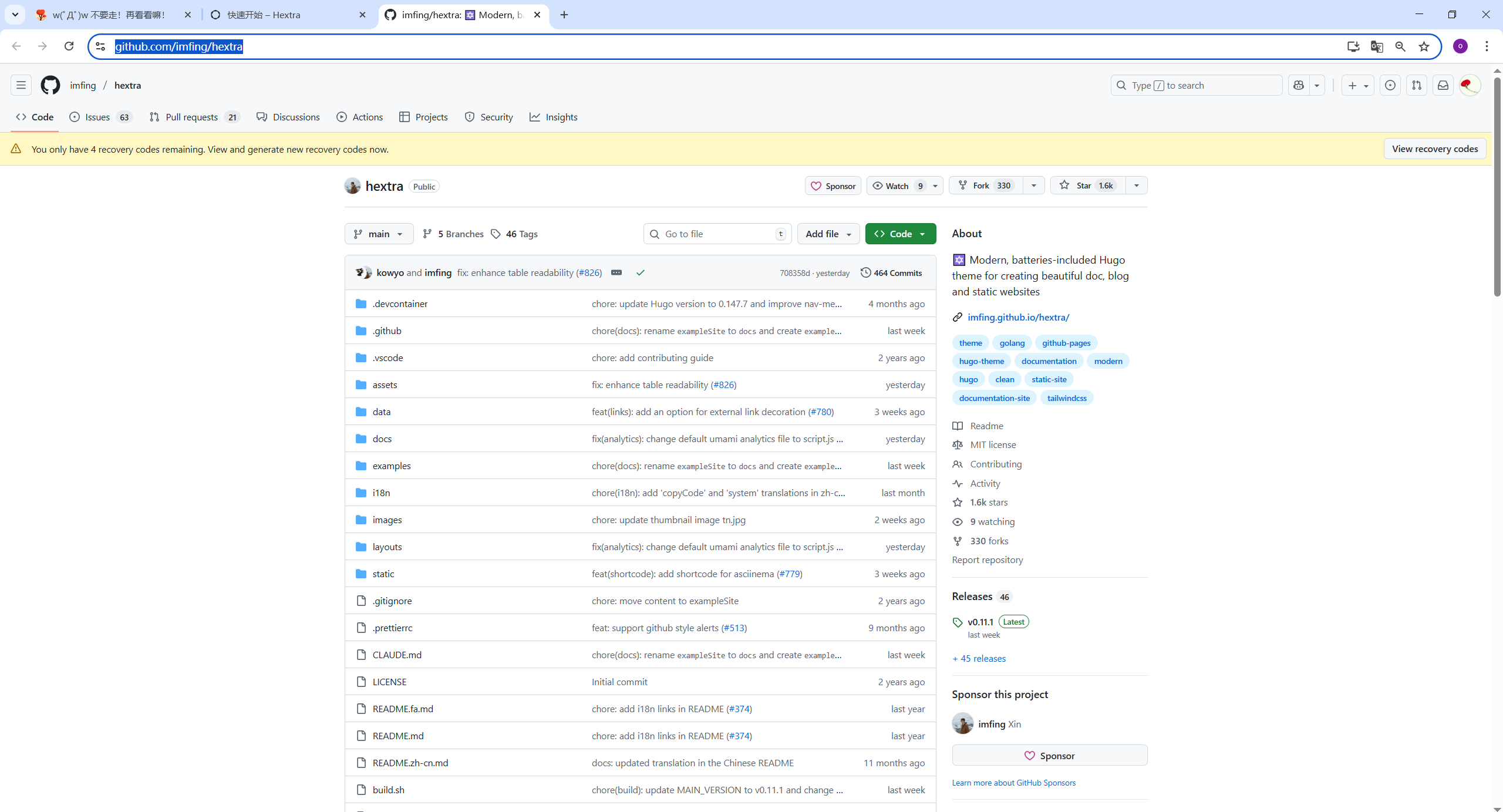Bookmark this page with star icon
Screen dimensions: 1503x812
(1424, 46)
